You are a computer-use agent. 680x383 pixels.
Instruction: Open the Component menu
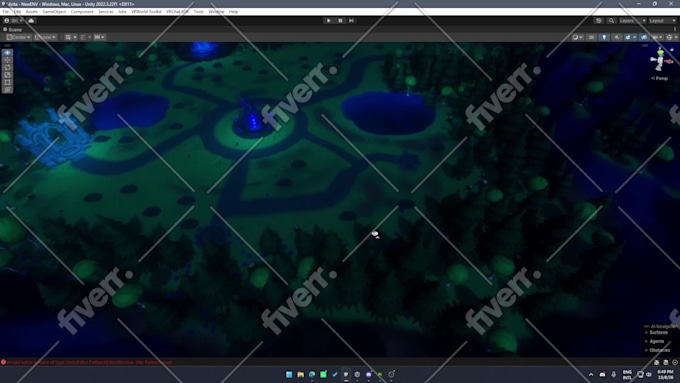point(82,12)
